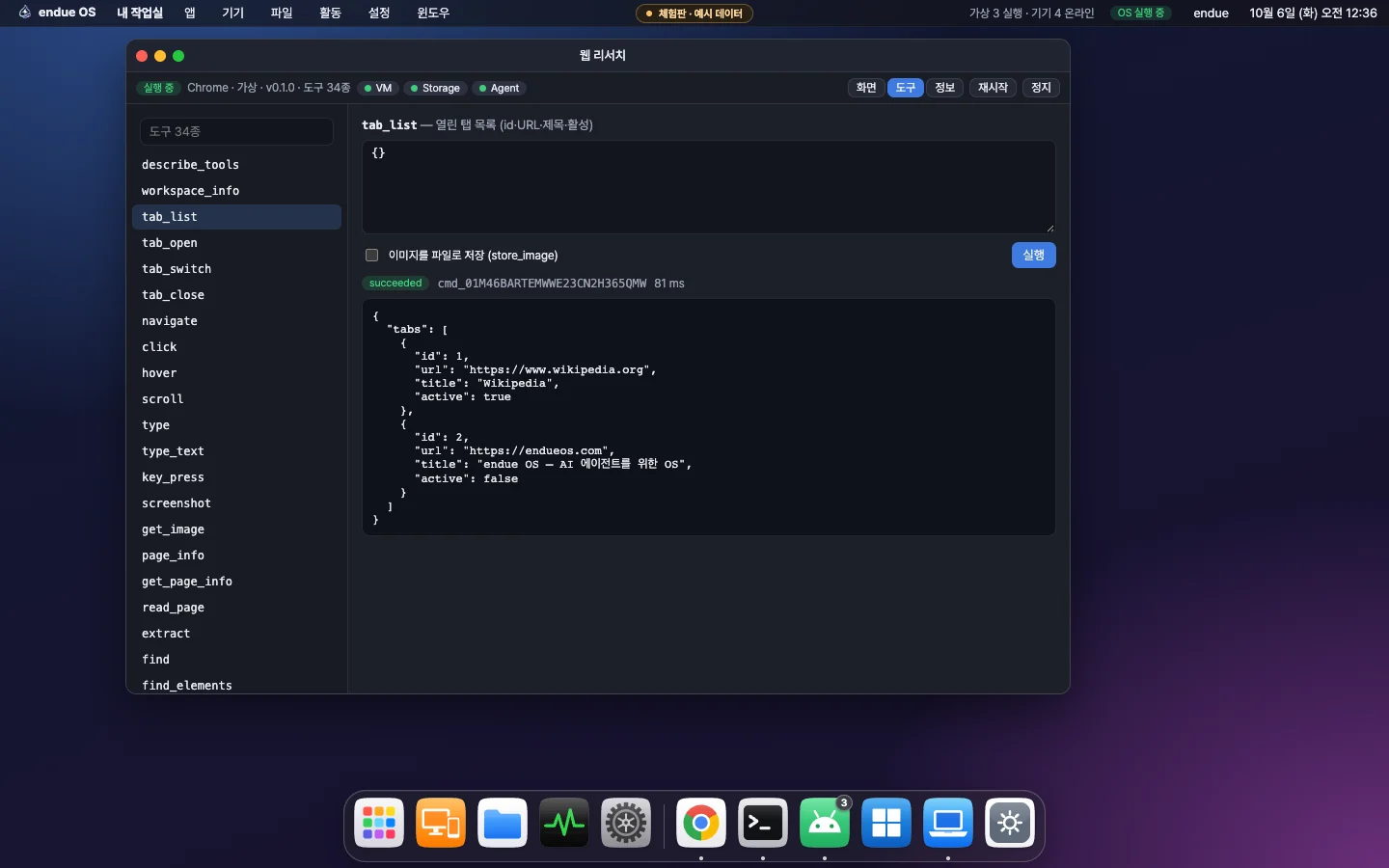Switch to the 화면 view tab
Viewport: 1389px width, 868px height.
tap(866, 88)
